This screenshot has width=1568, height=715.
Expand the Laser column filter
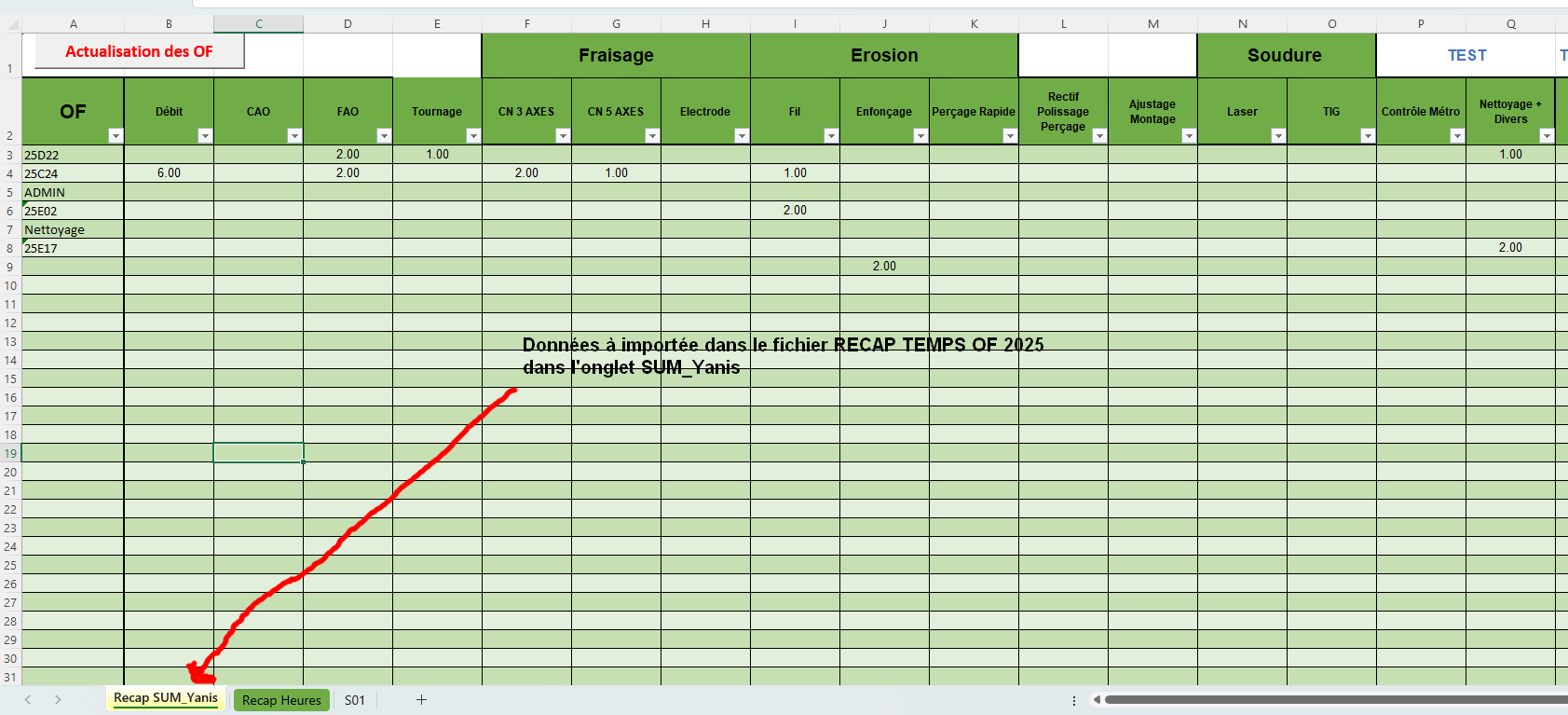[1278, 136]
